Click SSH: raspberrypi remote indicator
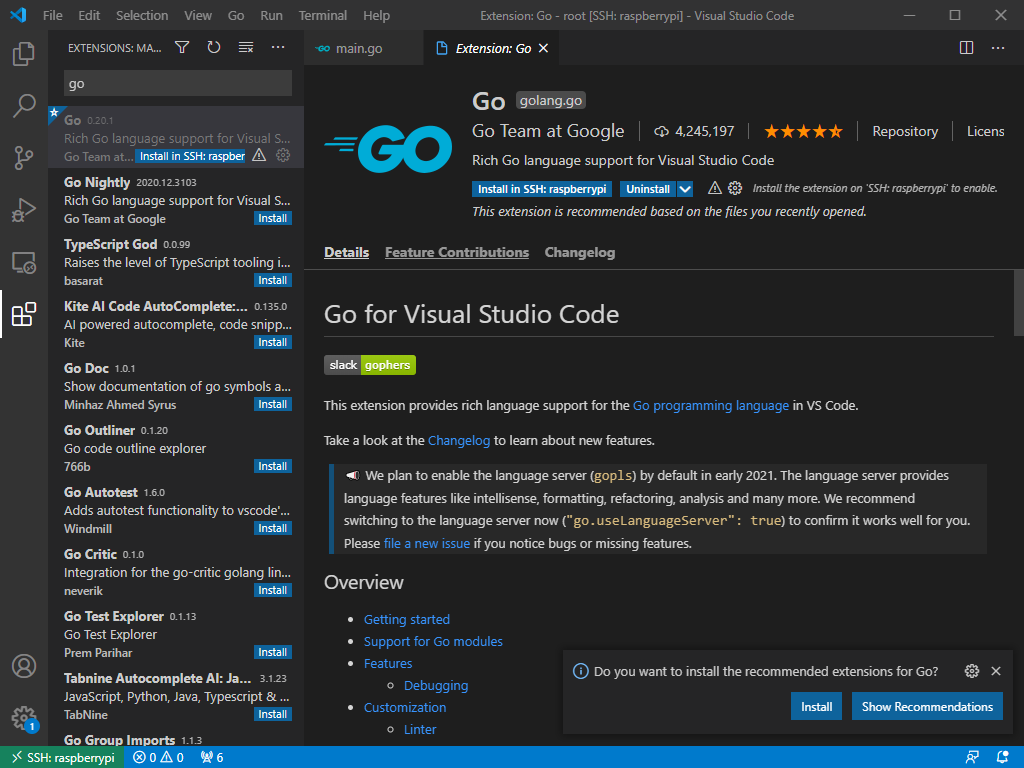 click(x=62, y=758)
